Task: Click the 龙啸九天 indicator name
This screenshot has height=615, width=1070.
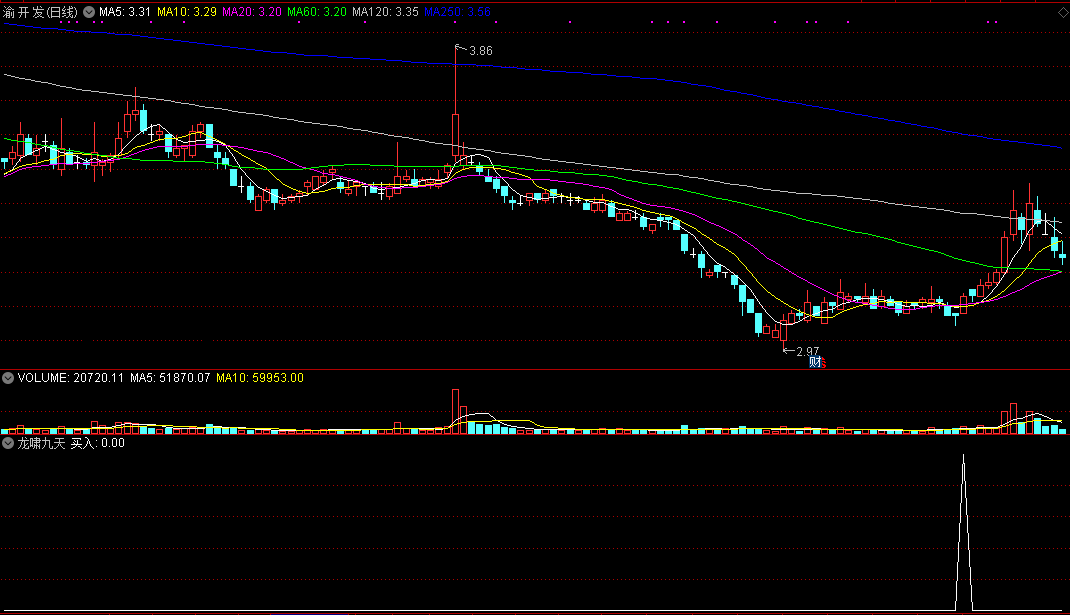Action: pos(41,443)
